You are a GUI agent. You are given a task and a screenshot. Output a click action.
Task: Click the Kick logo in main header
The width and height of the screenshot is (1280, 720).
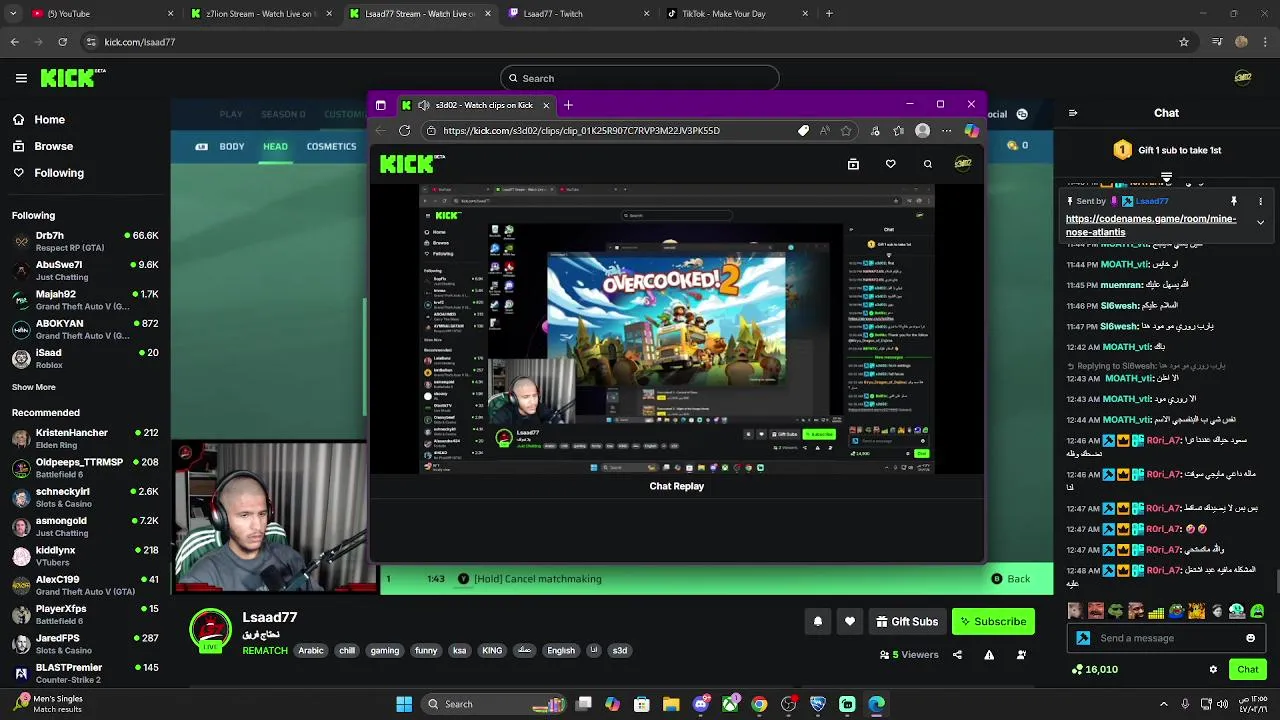pos(72,78)
